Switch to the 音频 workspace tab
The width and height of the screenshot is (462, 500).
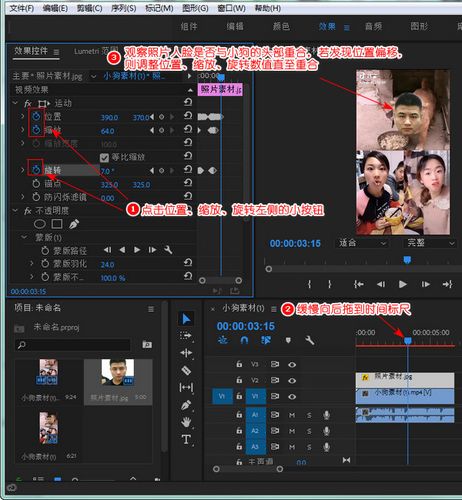[x=373, y=26]
